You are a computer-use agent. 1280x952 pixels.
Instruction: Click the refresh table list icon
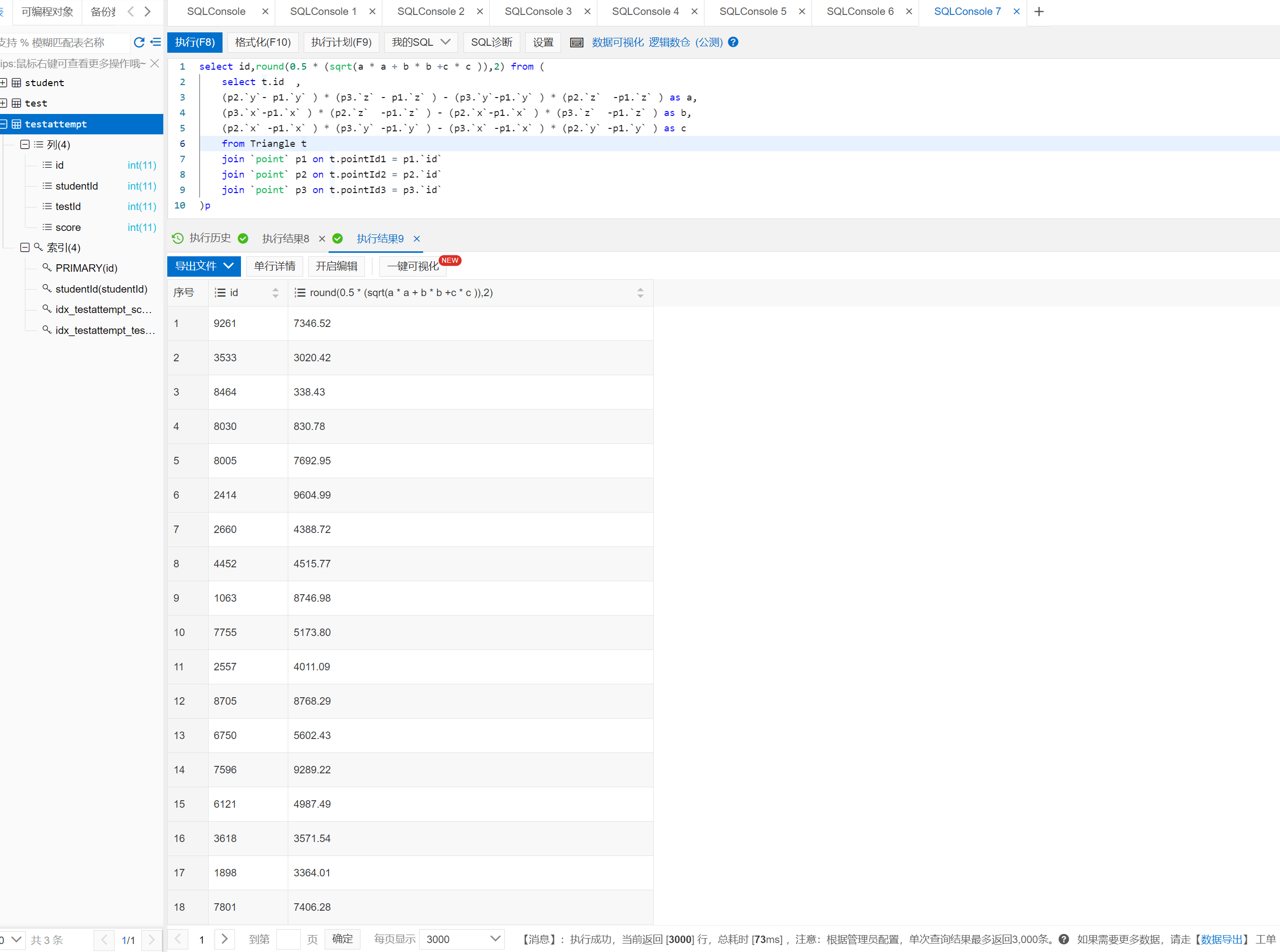(x=139, y=42)
